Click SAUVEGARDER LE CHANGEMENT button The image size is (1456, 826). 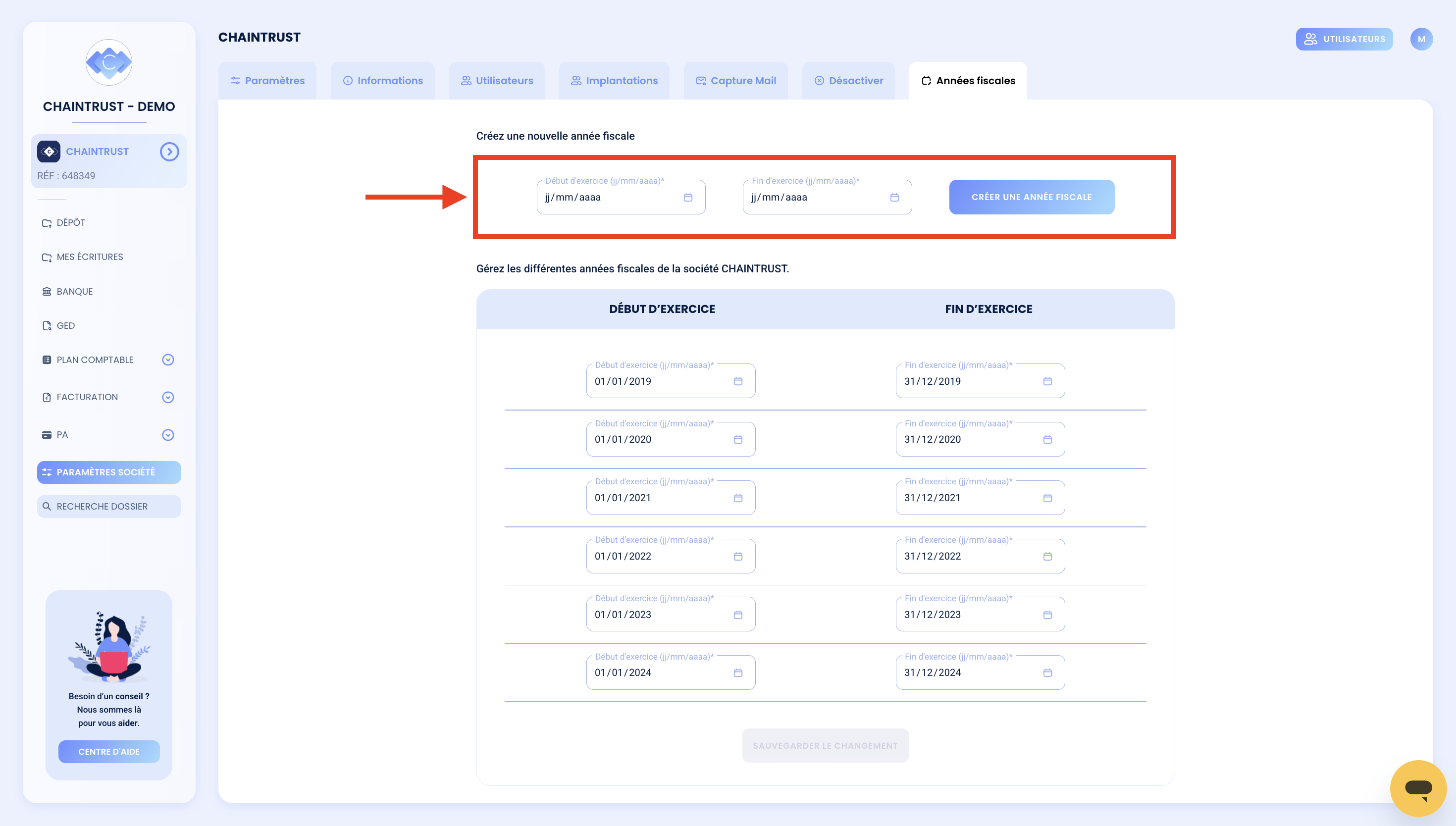click(x=825, y=745)
